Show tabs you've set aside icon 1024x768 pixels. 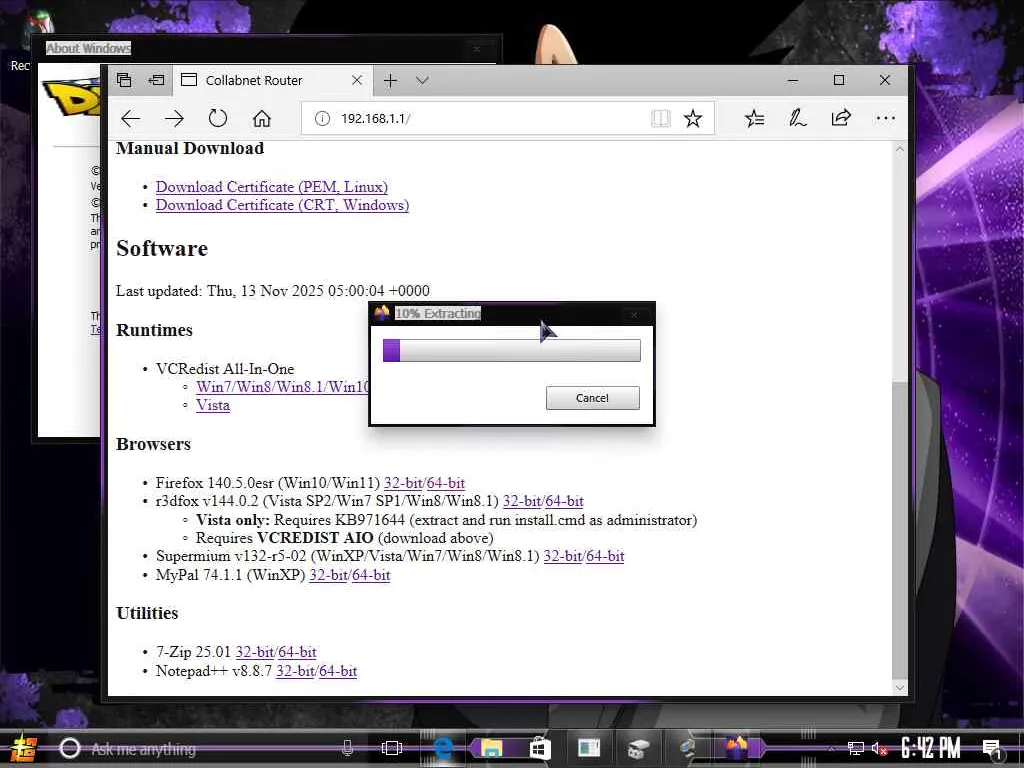[x=124, y=80]
